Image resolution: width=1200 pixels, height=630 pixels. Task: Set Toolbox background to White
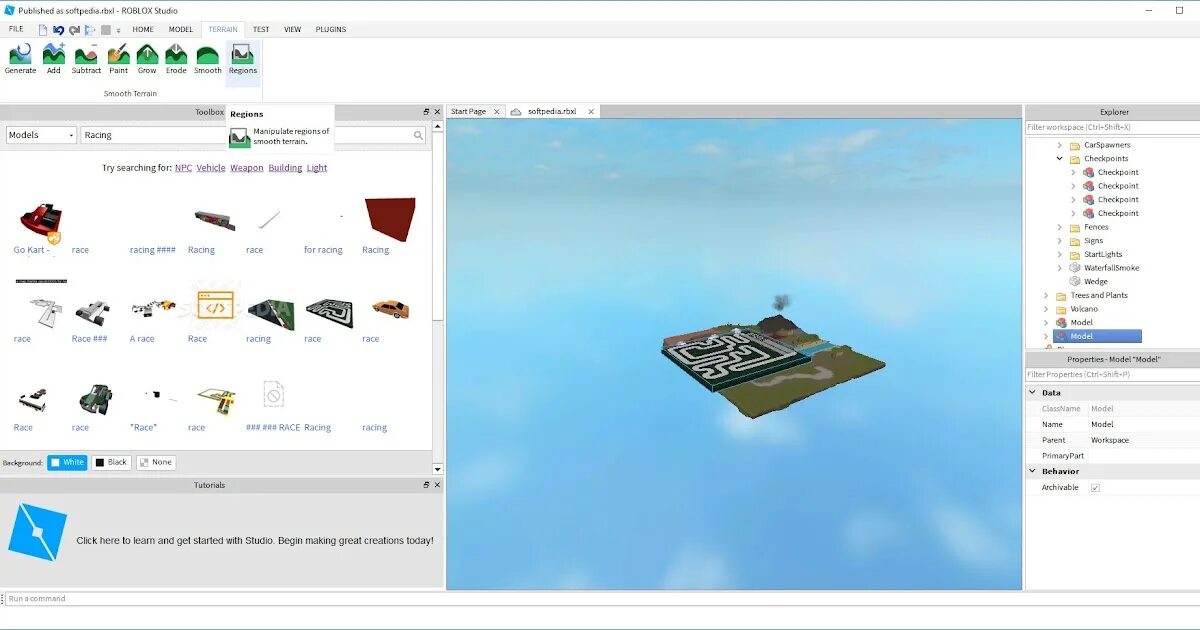coord(67,463)
